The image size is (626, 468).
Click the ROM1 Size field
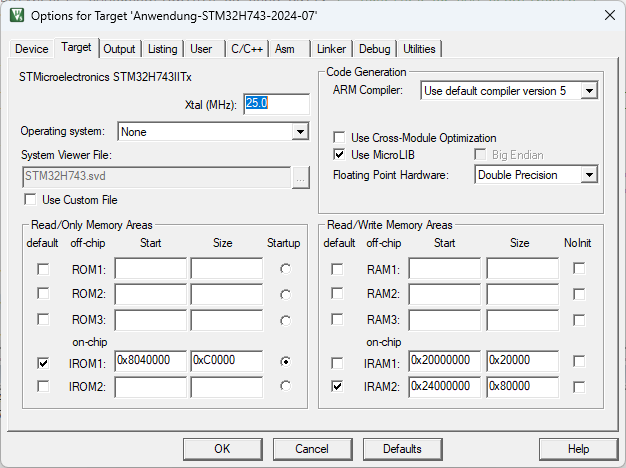pos(227,268)
